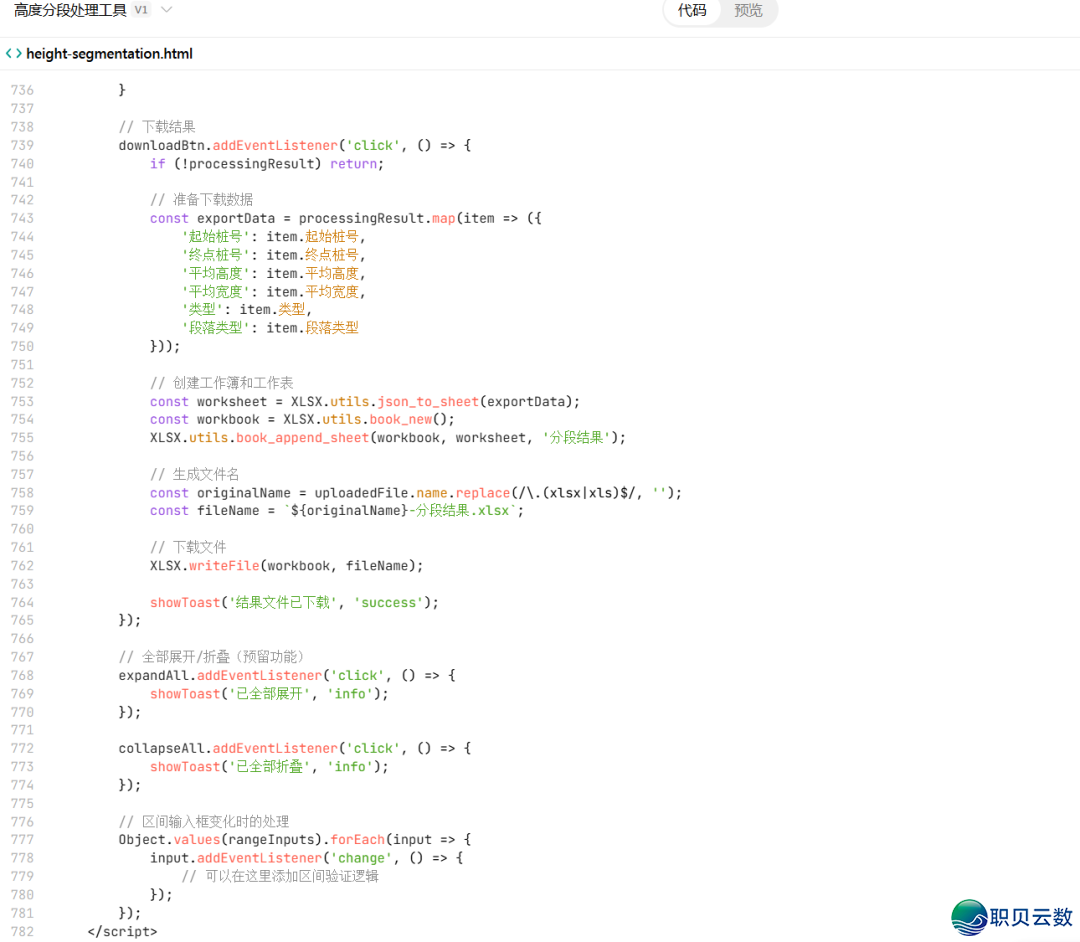Click Object.values(rangeInputs).forEach line
Image resolution: width=1080 pixels, height=942 pixels.
tap(295, 839)
